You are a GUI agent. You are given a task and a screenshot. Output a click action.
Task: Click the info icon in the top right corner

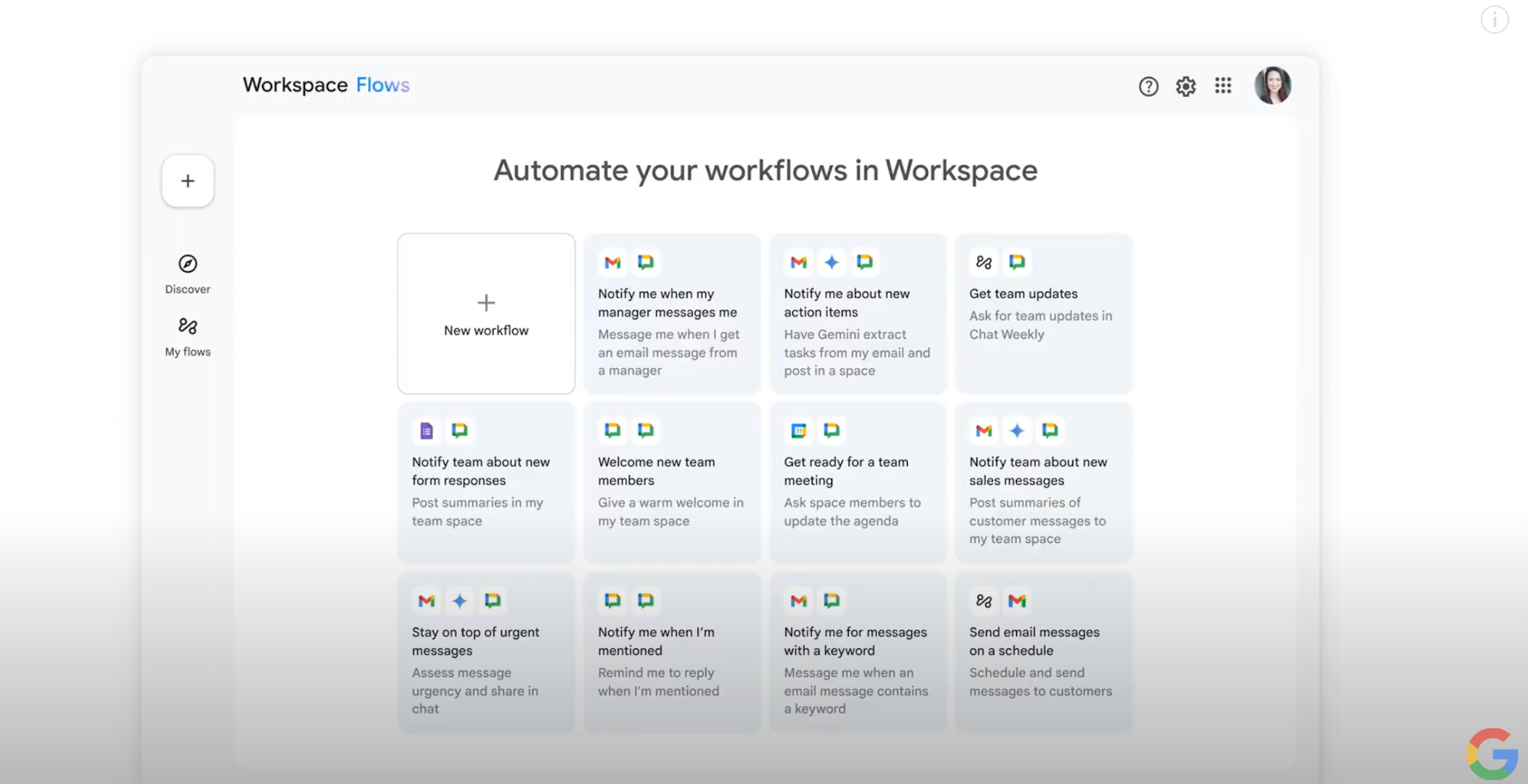point(1495,19)
